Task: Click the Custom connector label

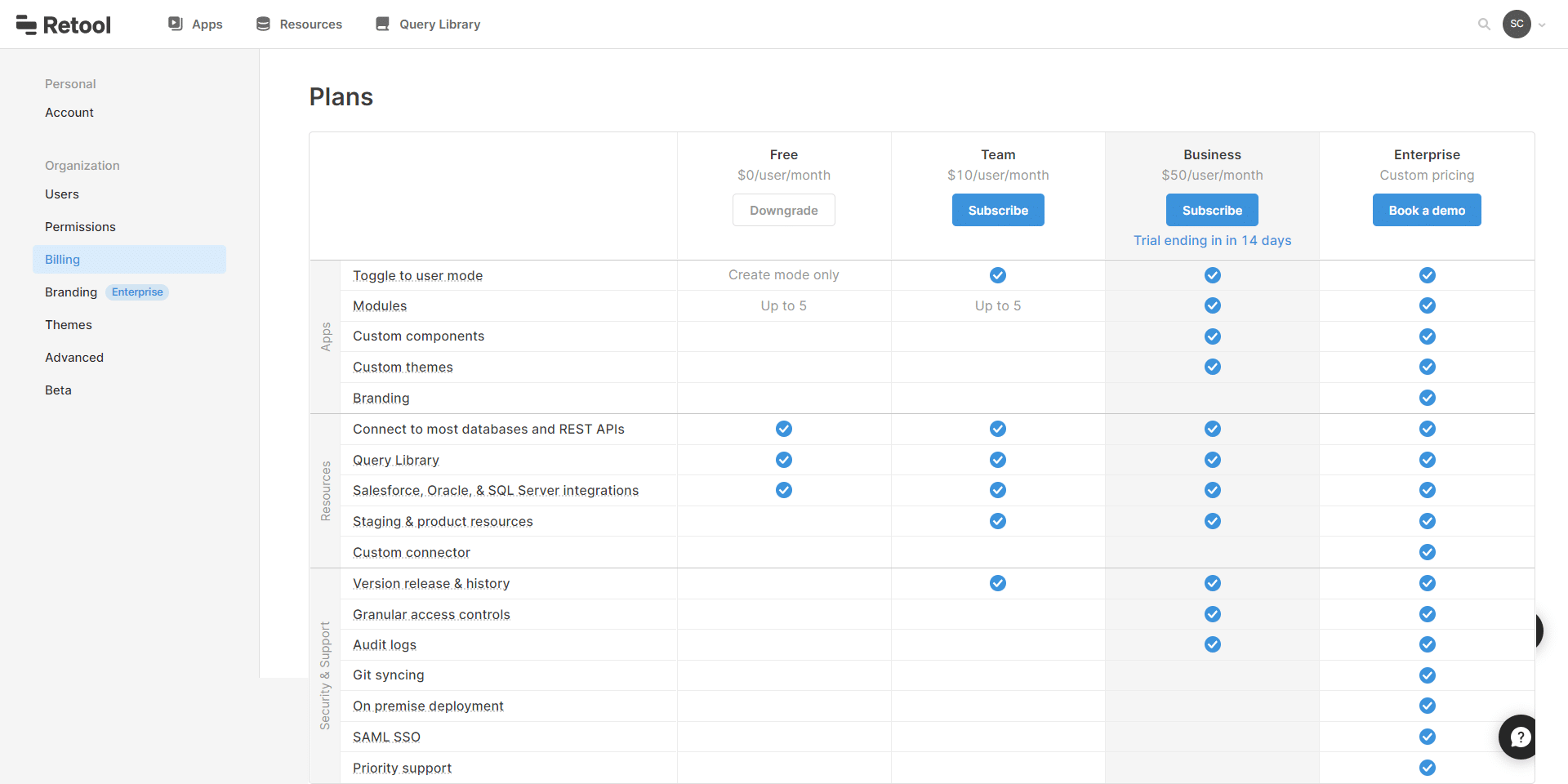Action: click(412, 553)
